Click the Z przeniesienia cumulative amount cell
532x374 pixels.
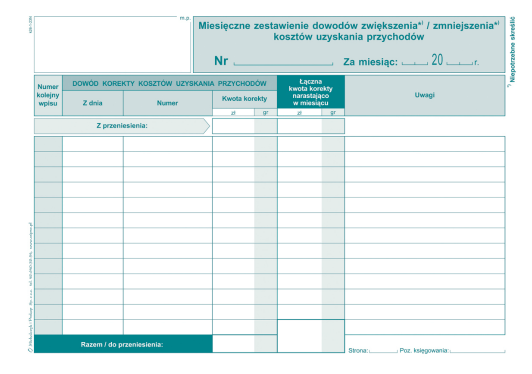click(311, 126)
